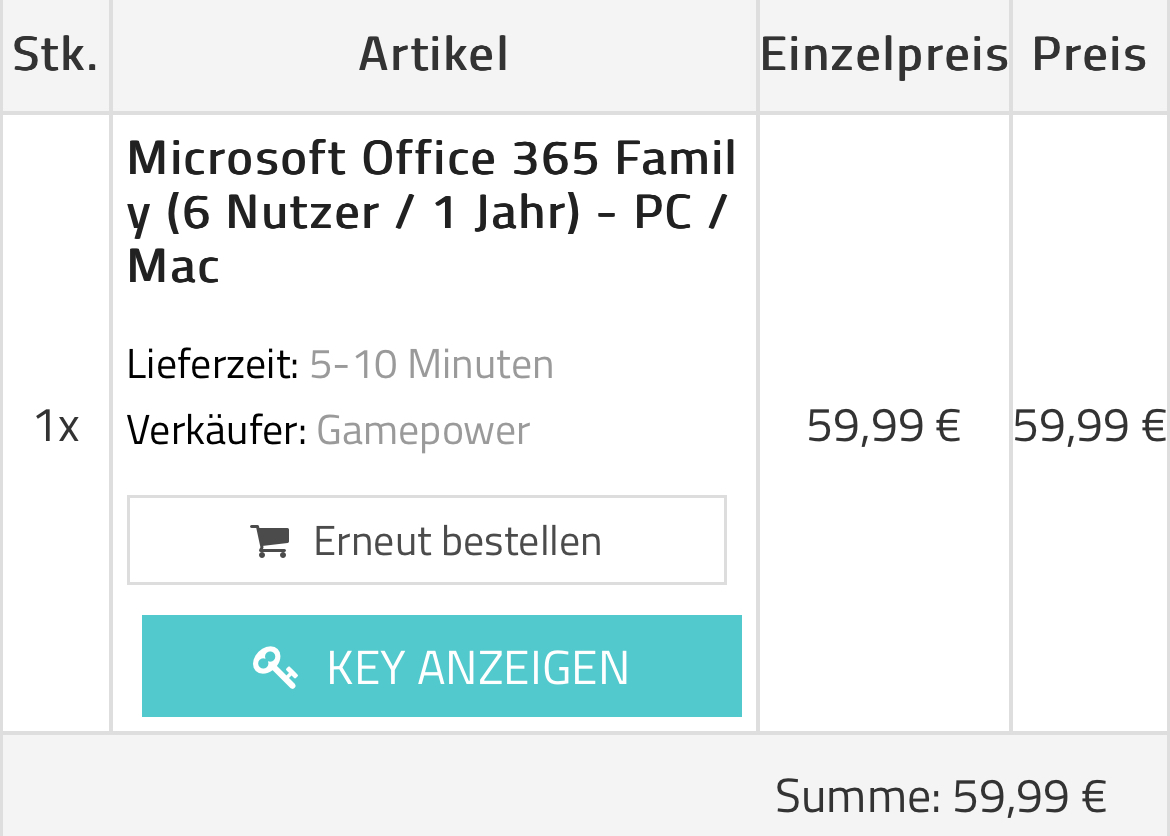Click the word Mac in product title
Image resolution: width=1170 pixels, height=836 pixels.
173,266
